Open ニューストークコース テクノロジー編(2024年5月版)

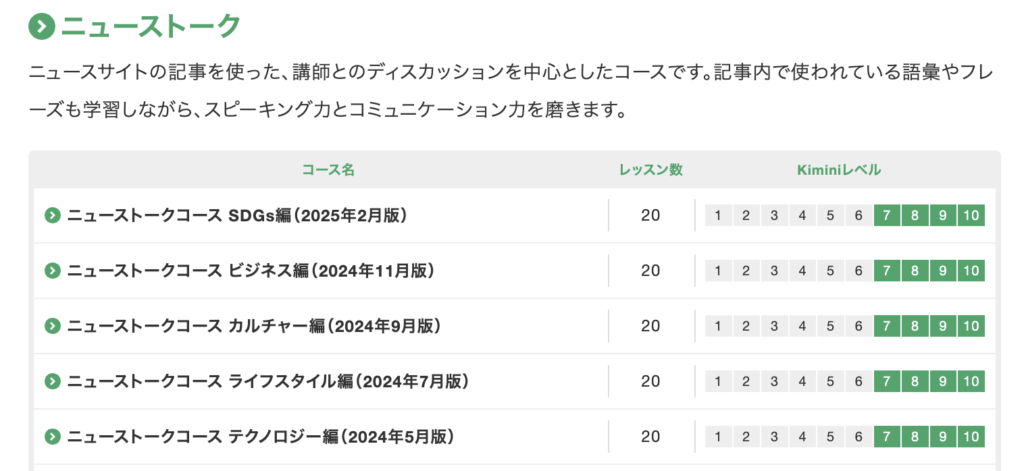click(261, 437)
